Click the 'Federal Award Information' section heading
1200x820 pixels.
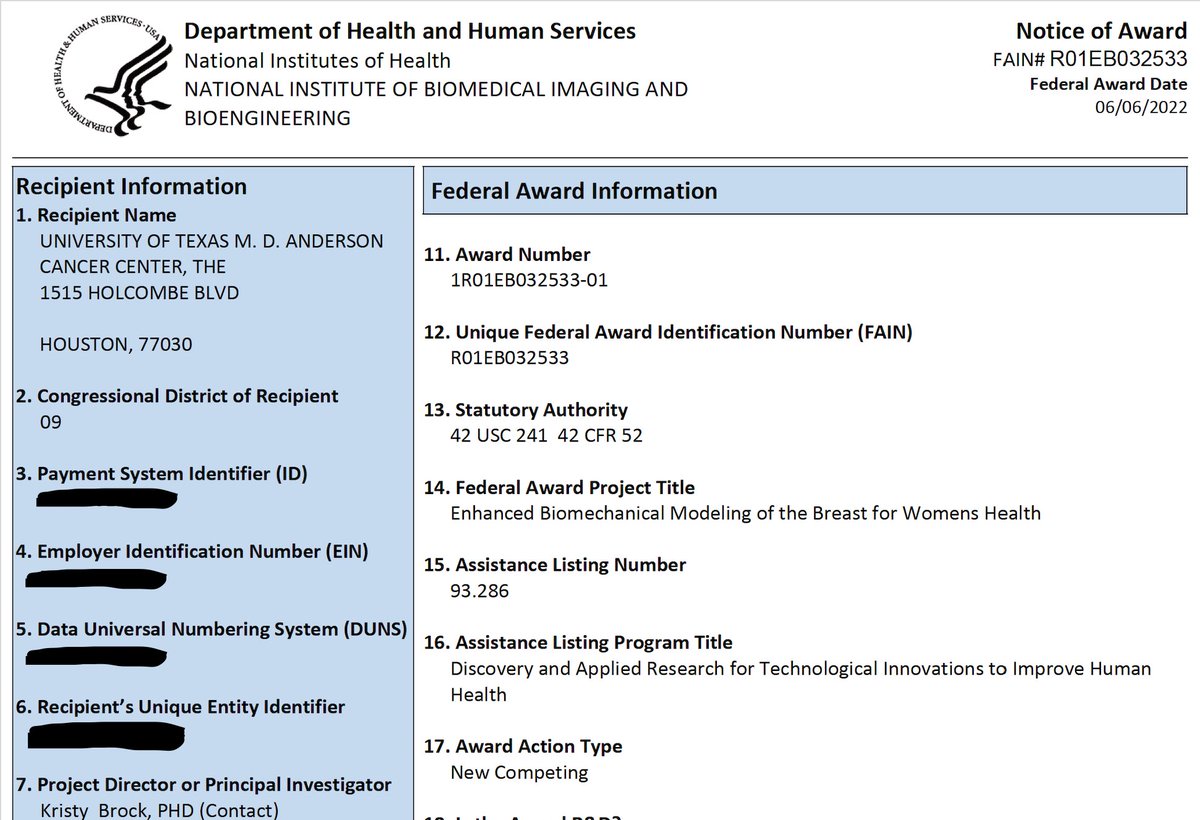(574, 191)
